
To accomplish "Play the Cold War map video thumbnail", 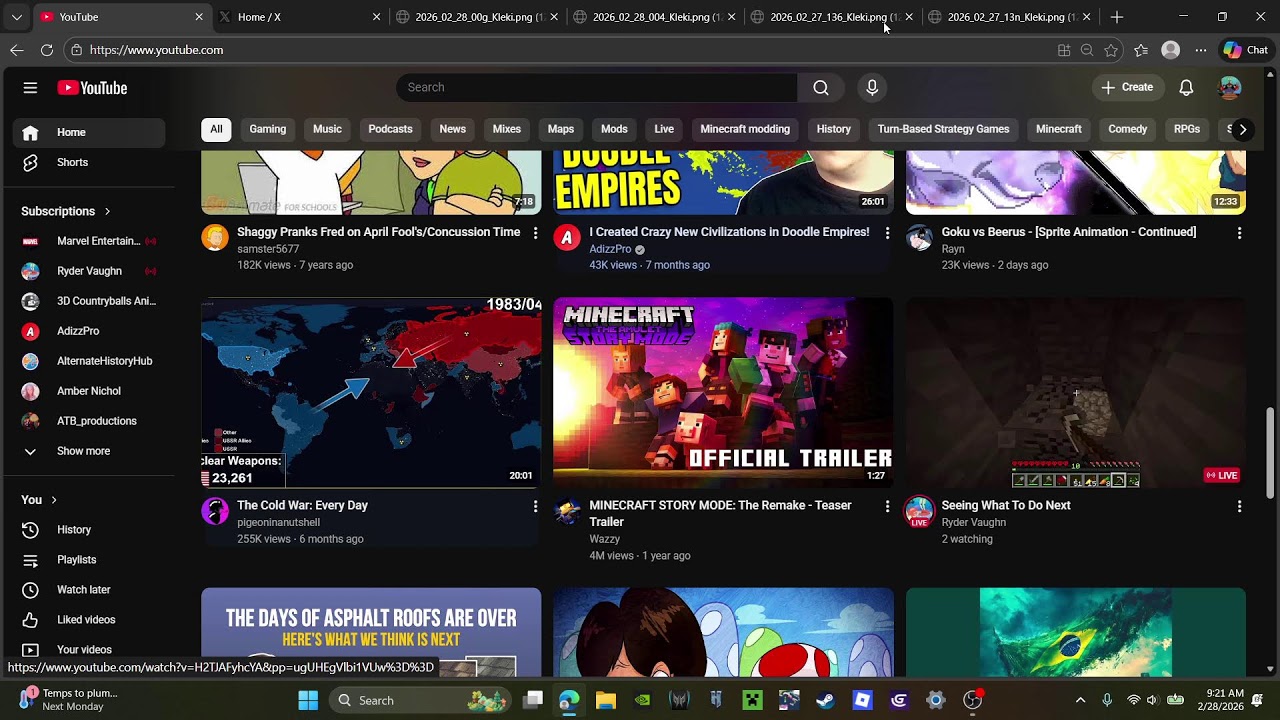I will point(371,392).
